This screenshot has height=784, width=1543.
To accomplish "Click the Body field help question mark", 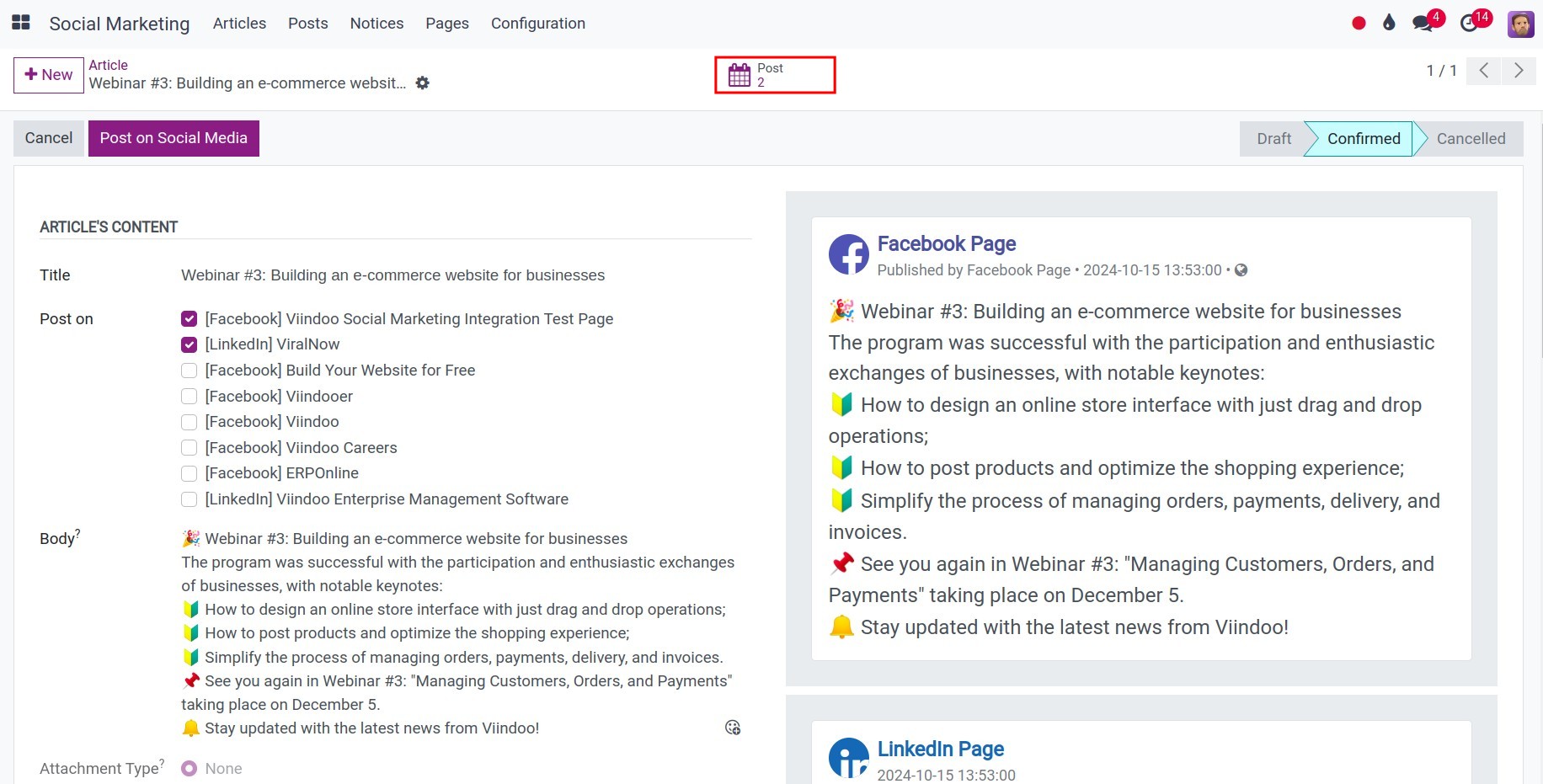I will click(77, 532).
